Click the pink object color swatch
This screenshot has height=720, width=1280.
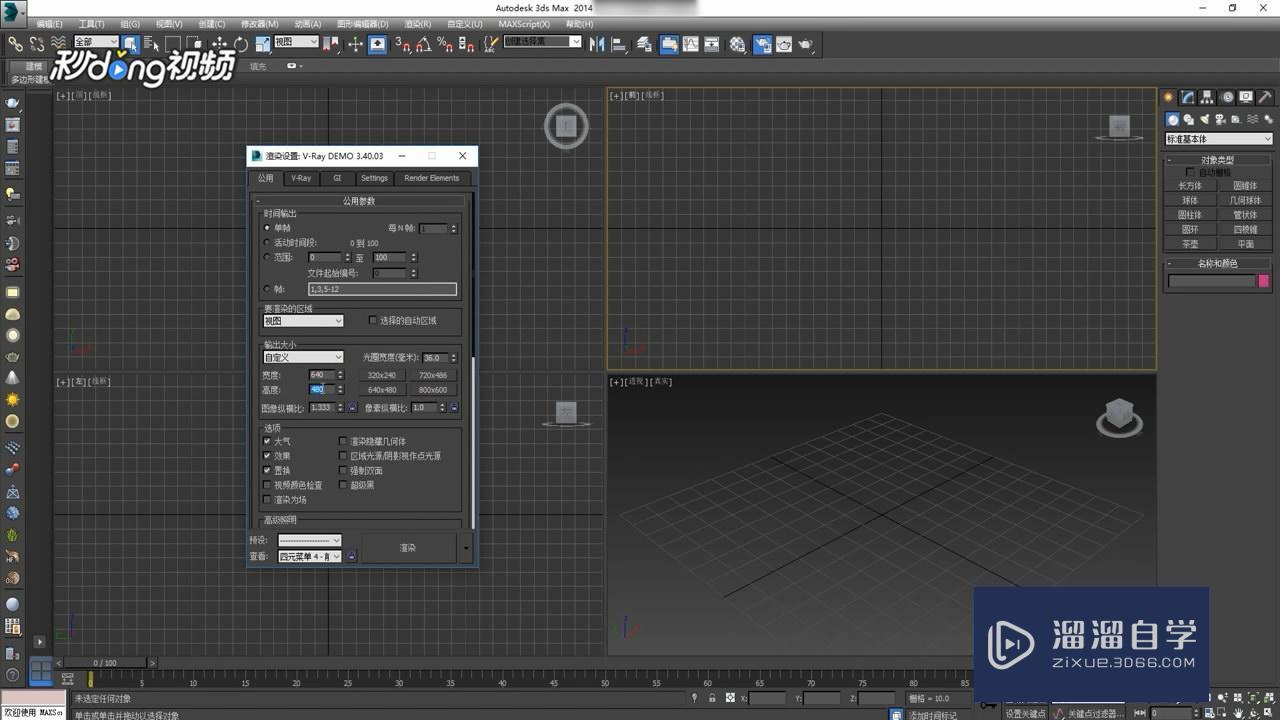(x=1264, y=282)
